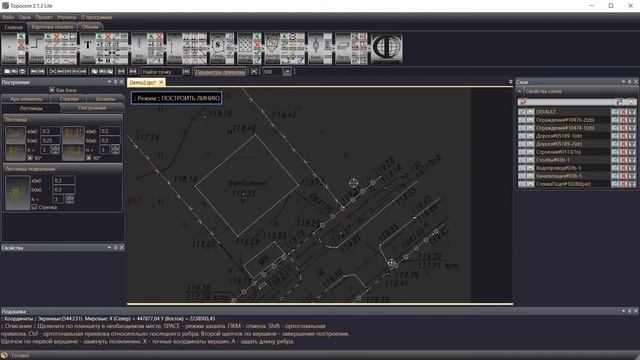Click the S hexagon symbol tool
The width and height of the screenshot is (640, 360).
tap(218, 49)
